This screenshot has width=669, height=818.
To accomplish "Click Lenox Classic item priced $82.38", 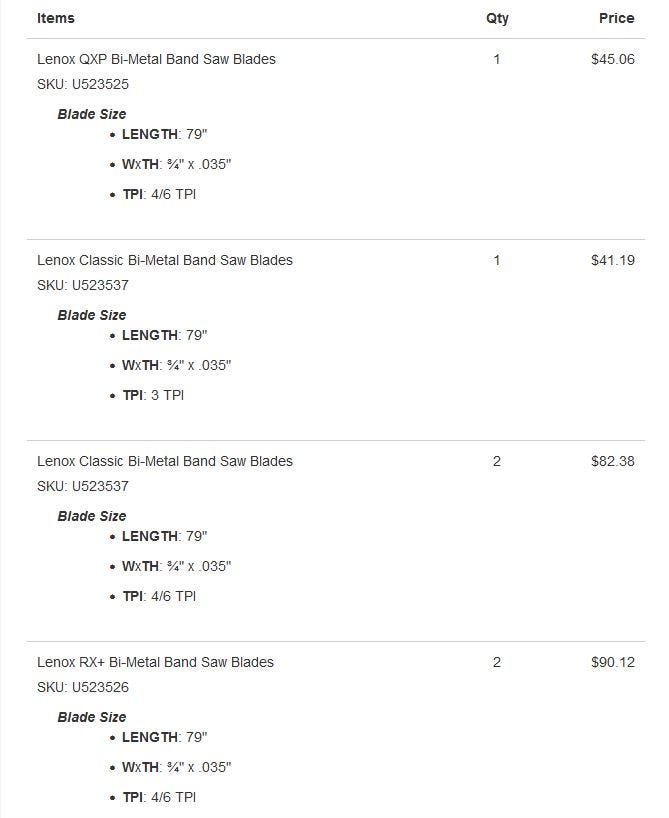I will (164, 461).
